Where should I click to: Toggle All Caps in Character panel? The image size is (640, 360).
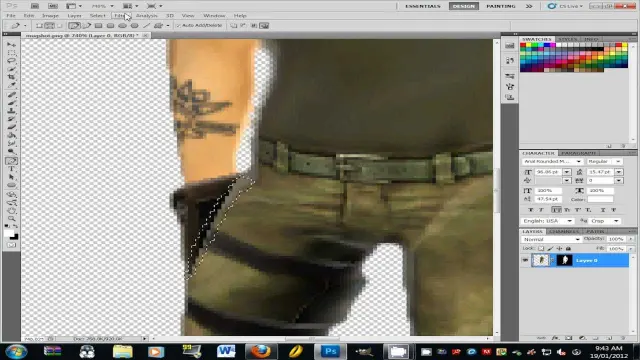556,210
